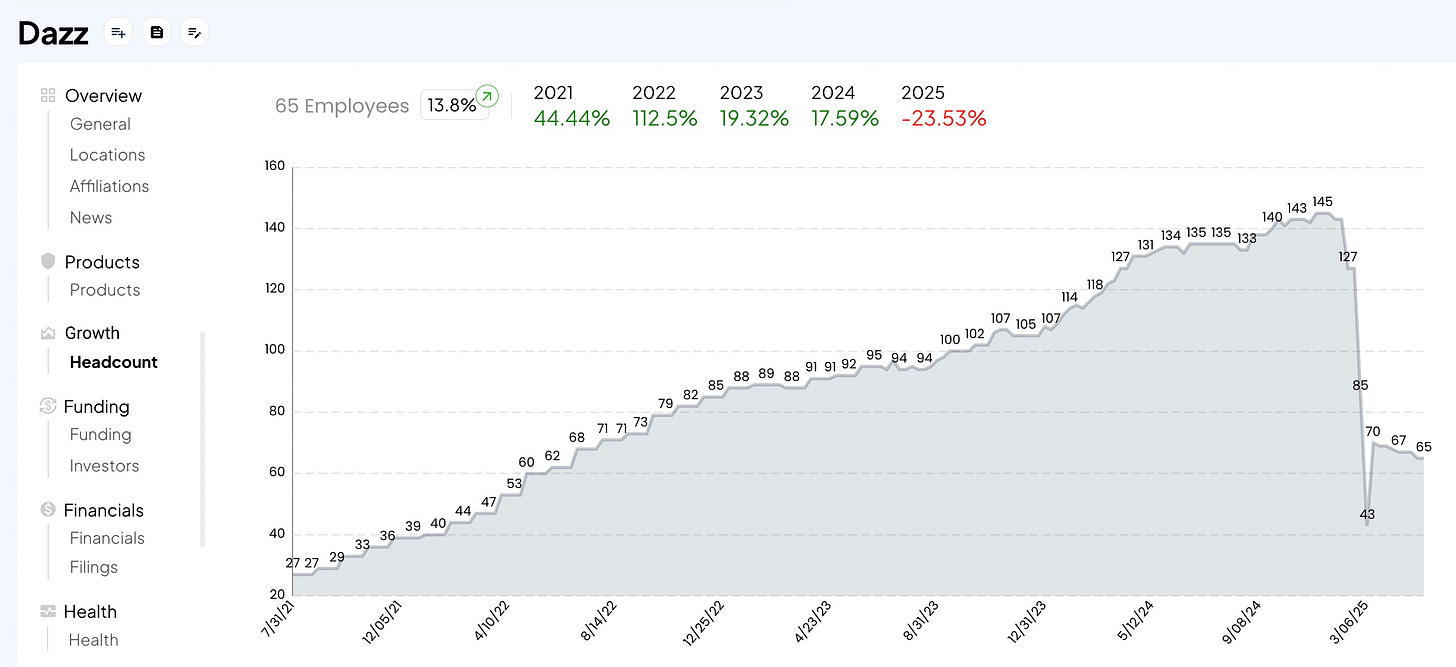Screen dimensions: 1456x667
Task: Click the 2023 growth value 19.32%
Action: coord(754,118)
